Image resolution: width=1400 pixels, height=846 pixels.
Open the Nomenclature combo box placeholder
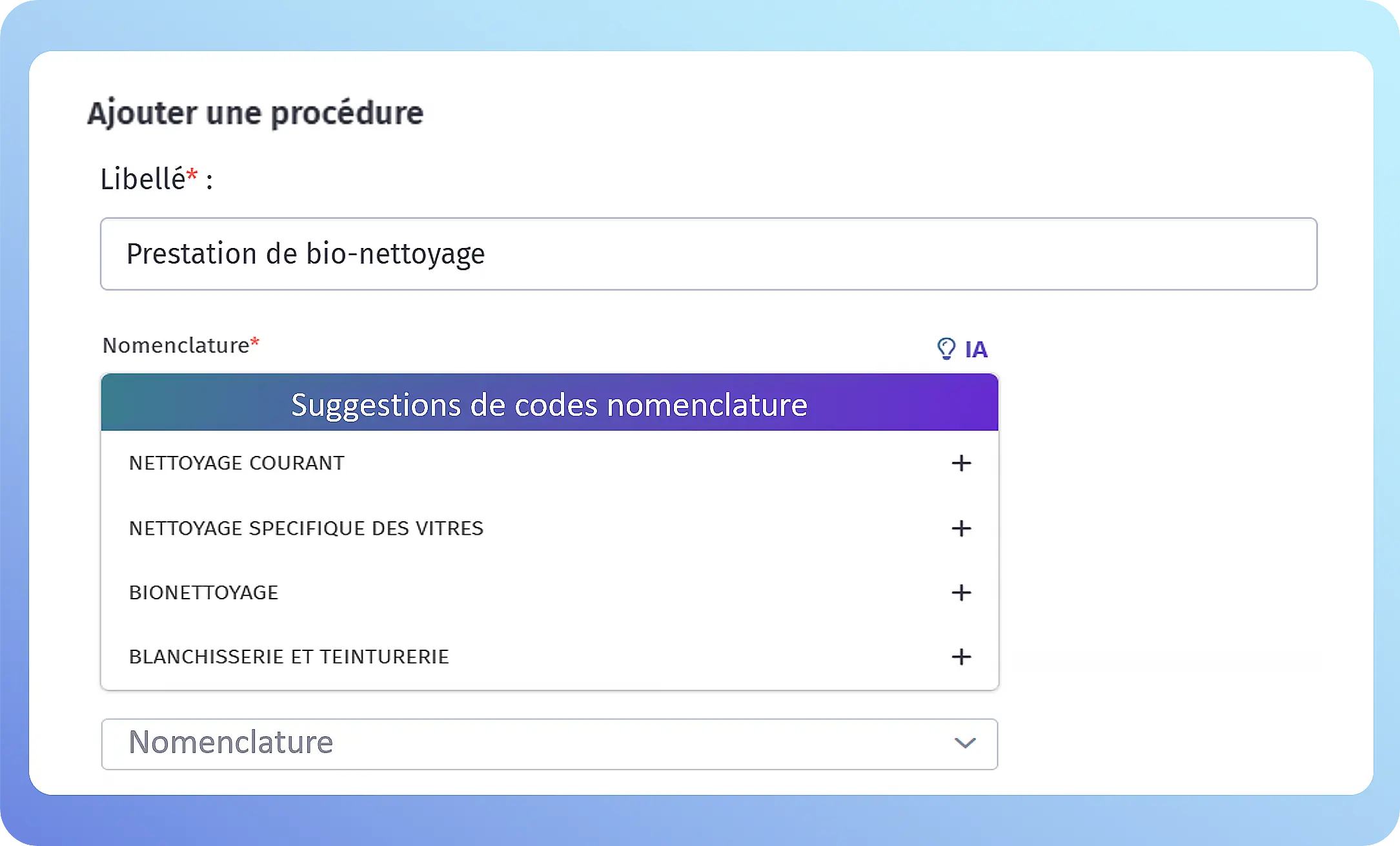tap(230, 743)
